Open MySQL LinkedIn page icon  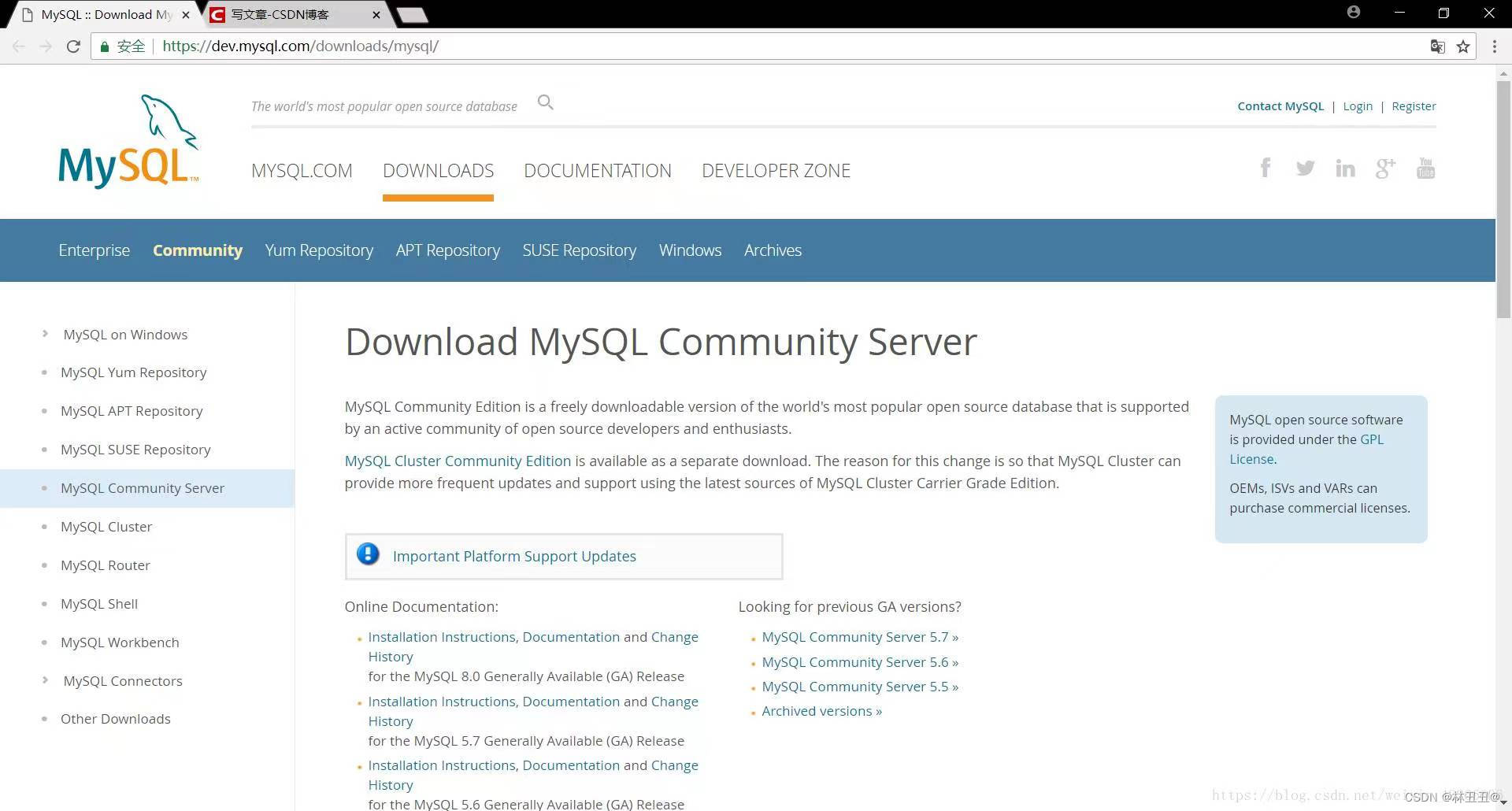pos(1345,168)
